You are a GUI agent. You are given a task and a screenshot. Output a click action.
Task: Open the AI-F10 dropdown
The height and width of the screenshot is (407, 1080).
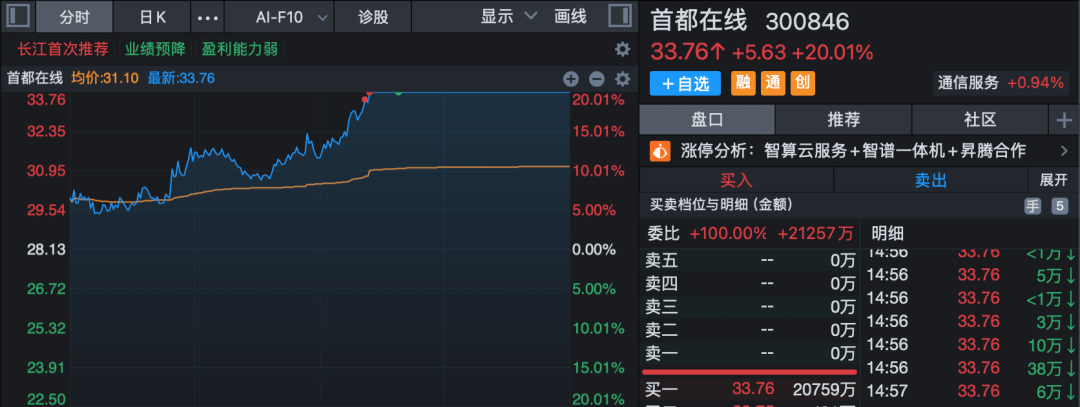tap(291, 17)
